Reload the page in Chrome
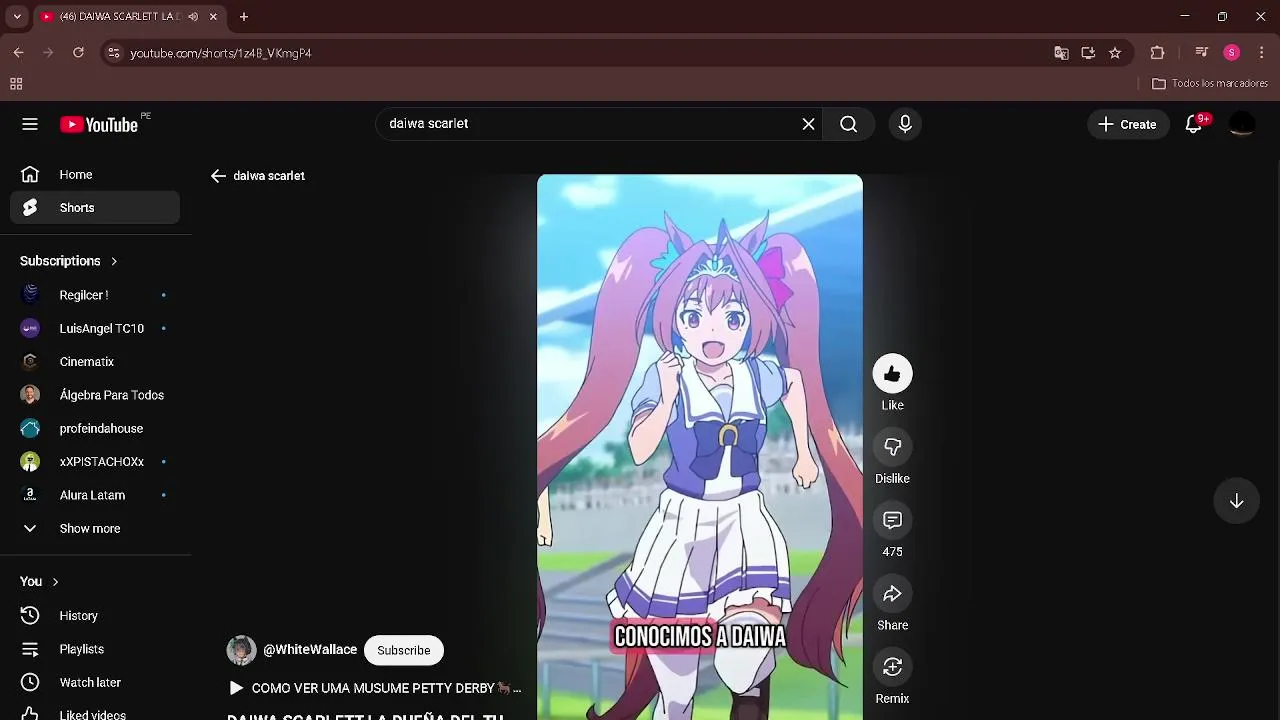The image size is (1280, 720). (x=78, y=53)
